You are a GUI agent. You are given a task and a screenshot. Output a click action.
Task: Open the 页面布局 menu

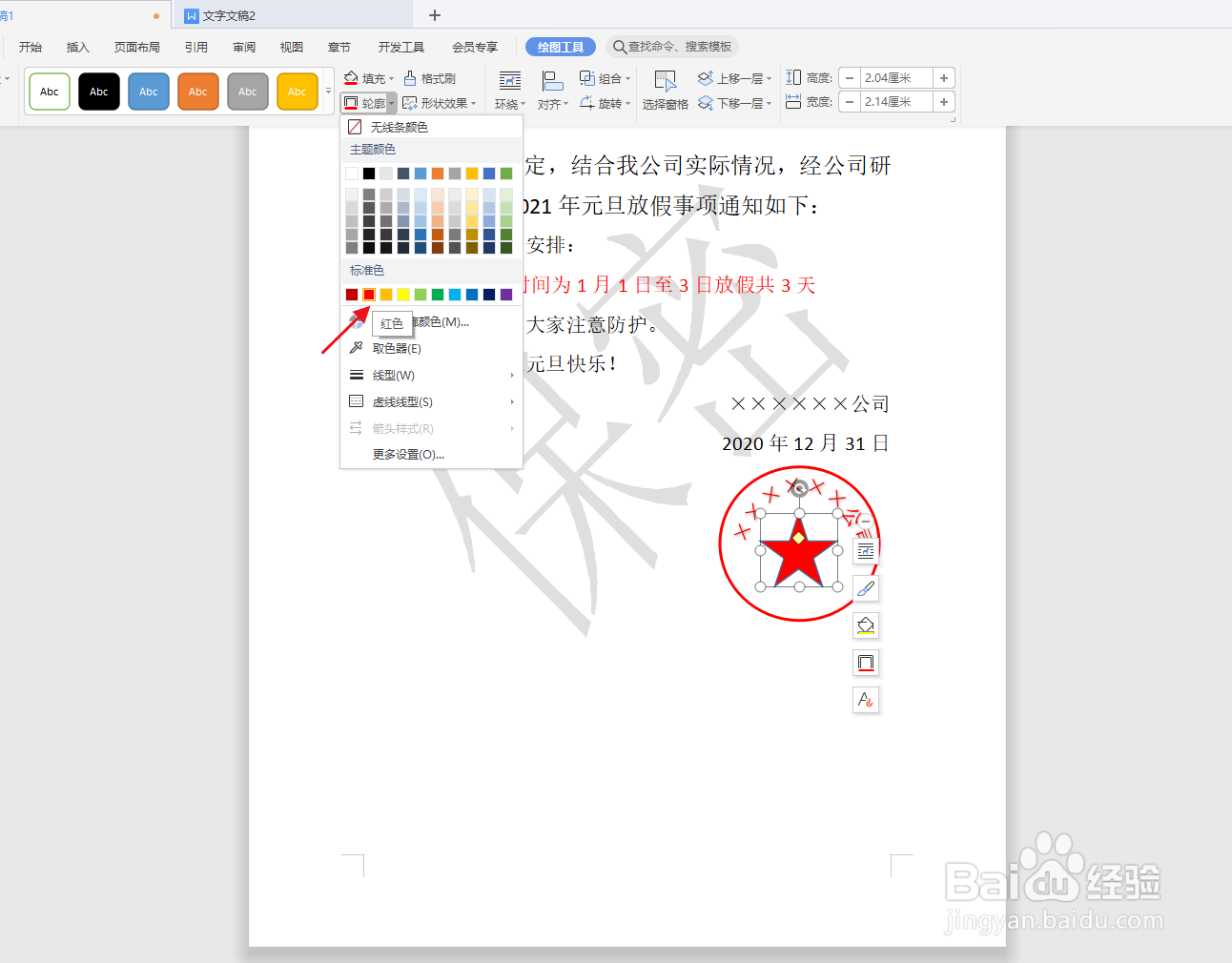(136, 46)
